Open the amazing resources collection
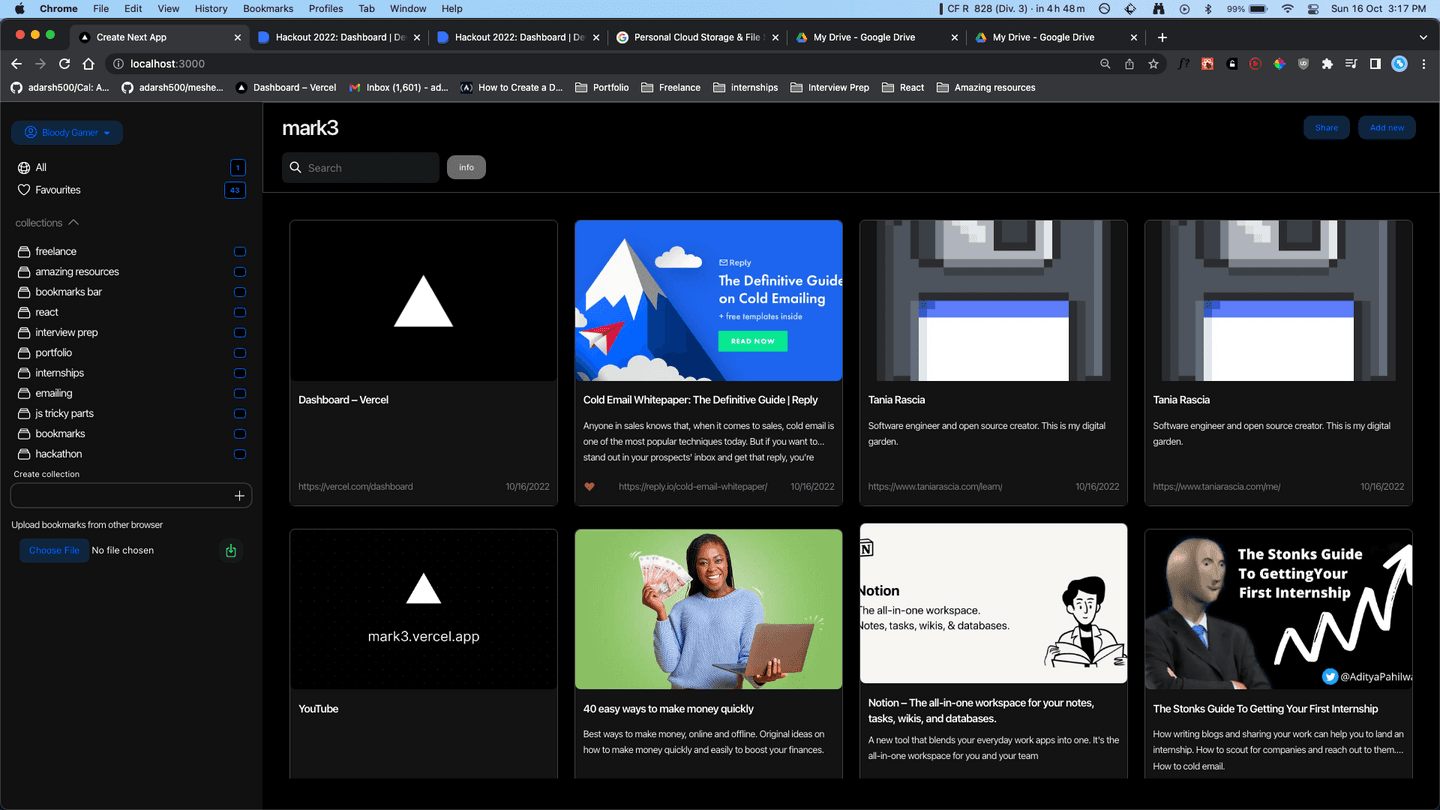Image resolution: width=1440 pixels, height=810 pixels. pyautogui.click(x=77, y=271)
